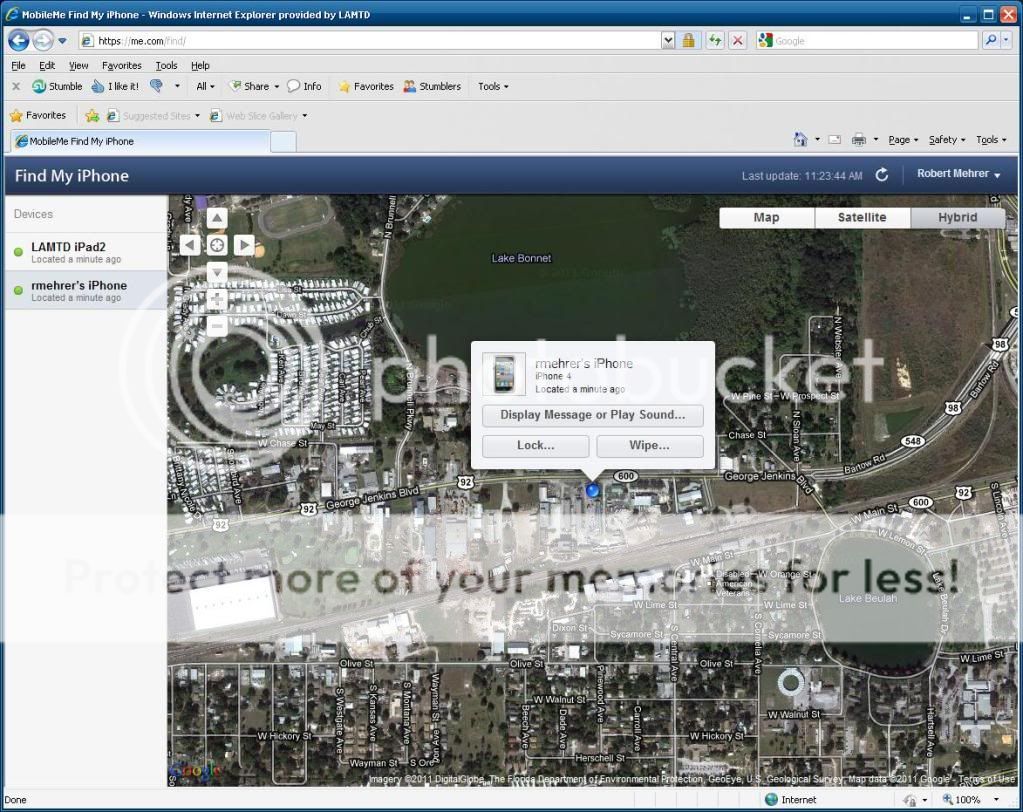Image resolution: width=1023 pixels, height=812 pixels.
Task: Click the I like it! thumbs-up
Action: pos(115,86)
